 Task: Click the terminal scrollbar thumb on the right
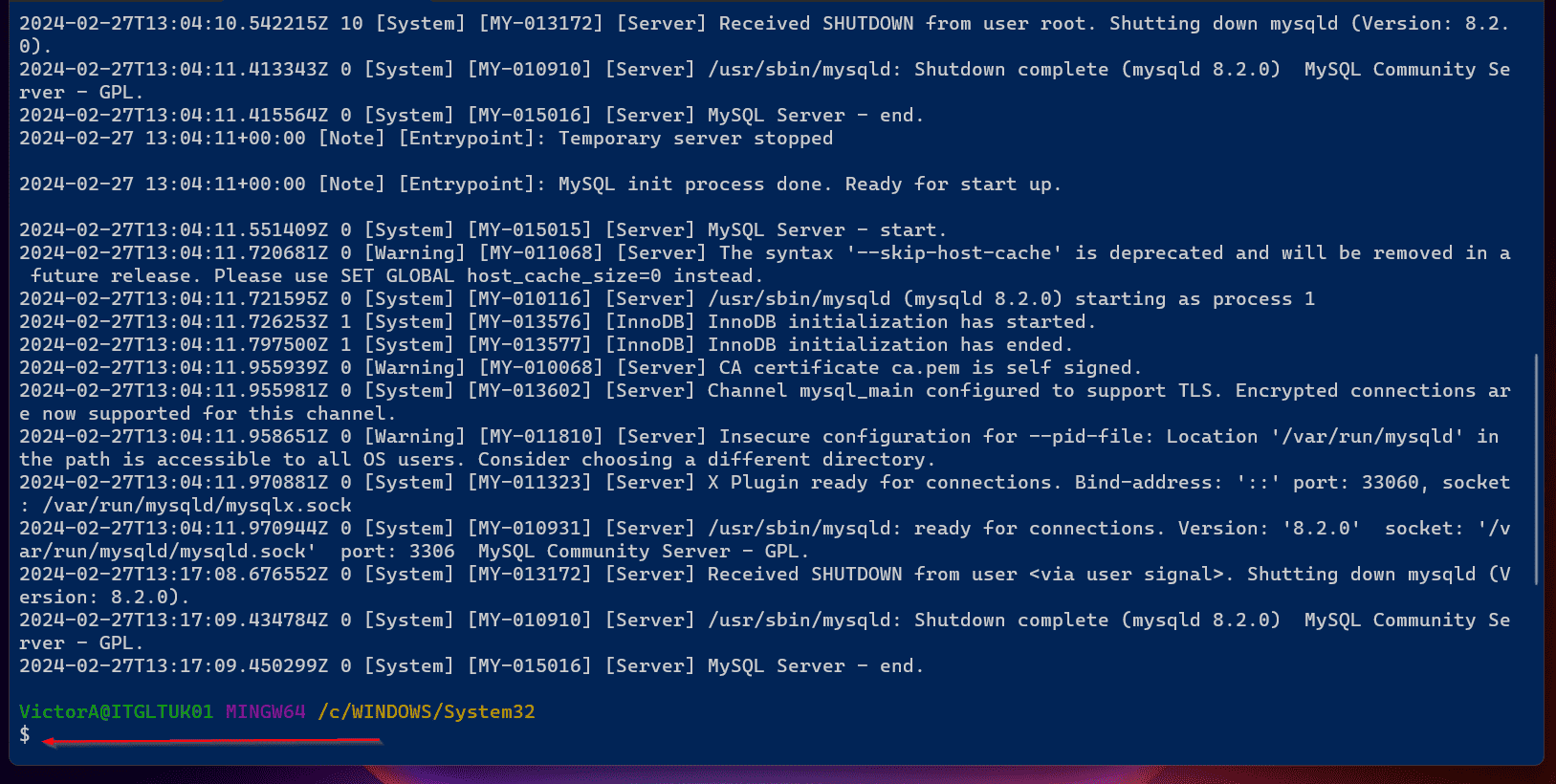coord(1536,469)
